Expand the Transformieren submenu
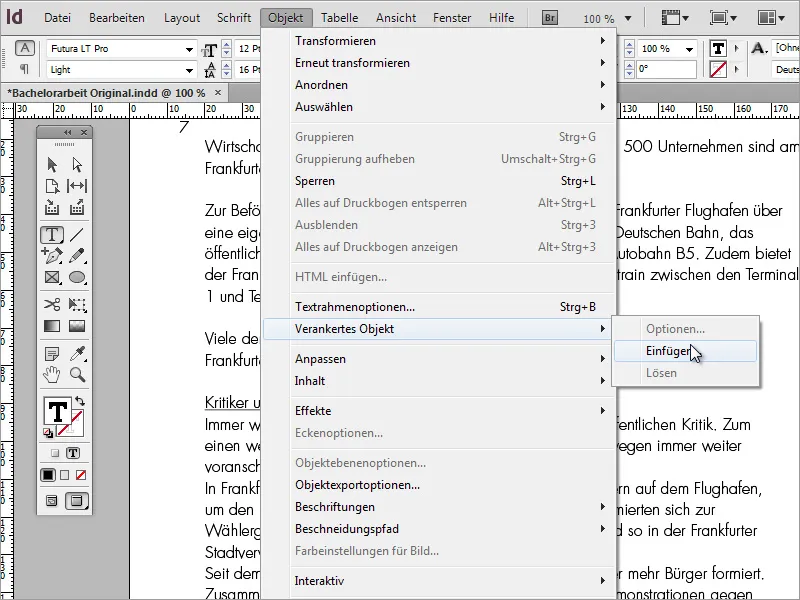 coord(451,41)
